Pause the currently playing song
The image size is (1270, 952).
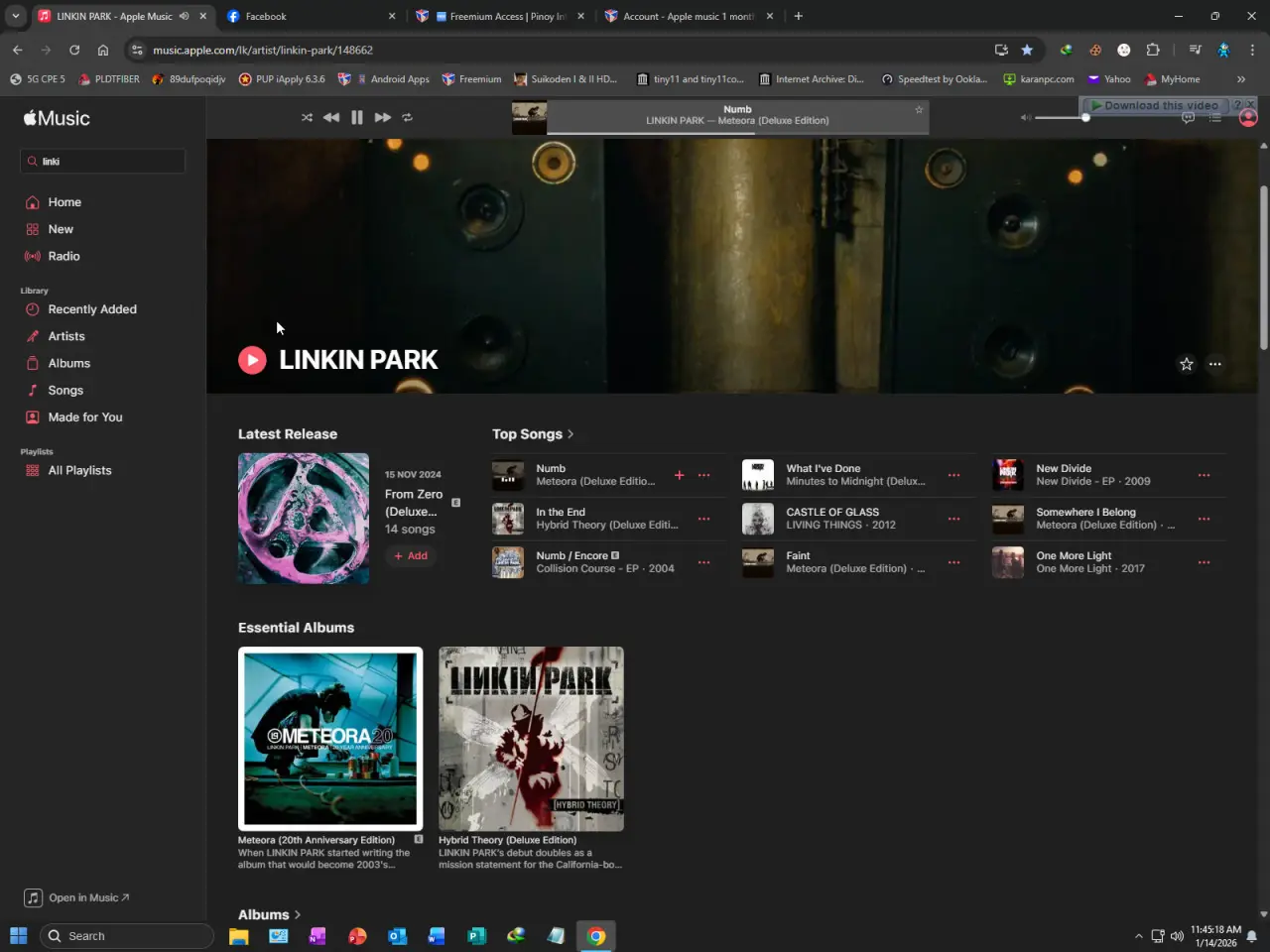point(357,117)
